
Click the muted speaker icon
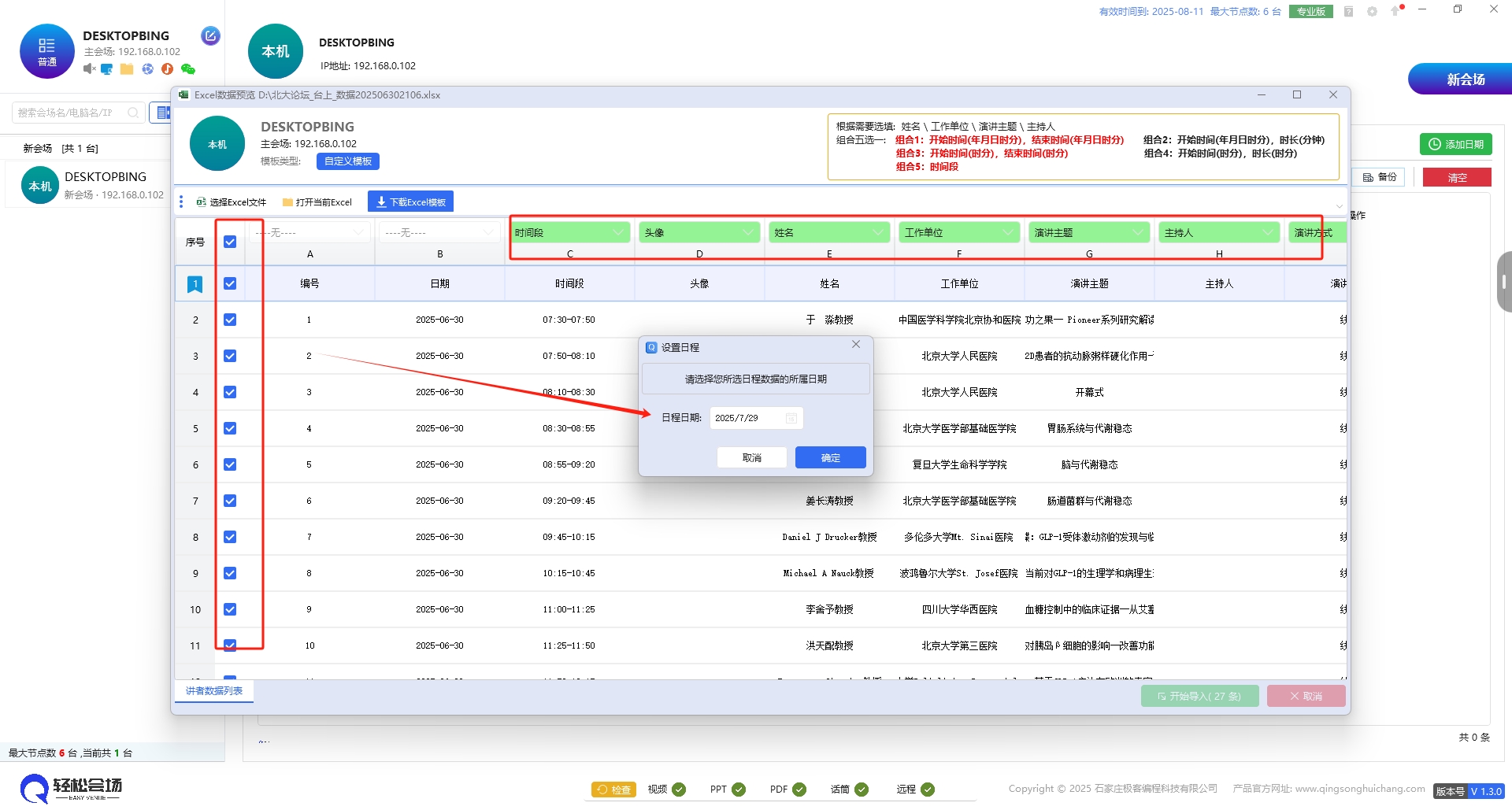click(89, 69)
